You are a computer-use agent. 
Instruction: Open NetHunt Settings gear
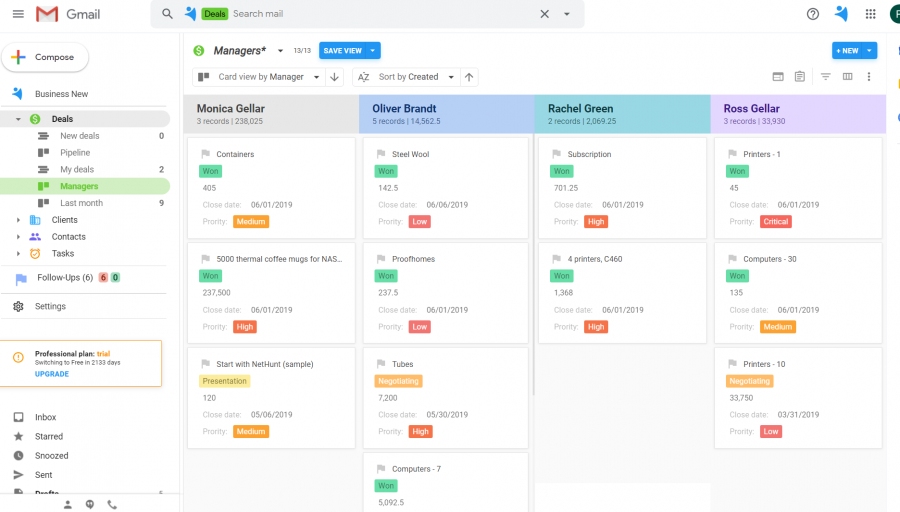point(18,307)
